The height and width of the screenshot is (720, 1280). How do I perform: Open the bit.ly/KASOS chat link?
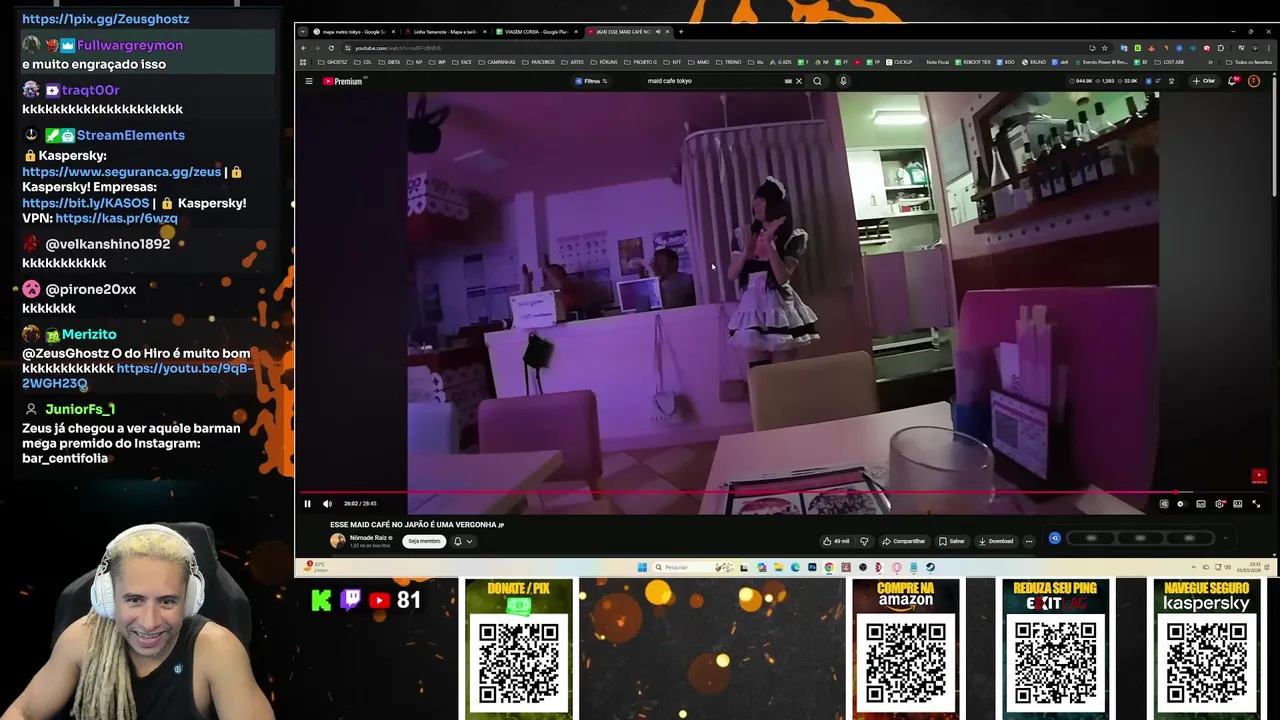pos(85,203)
